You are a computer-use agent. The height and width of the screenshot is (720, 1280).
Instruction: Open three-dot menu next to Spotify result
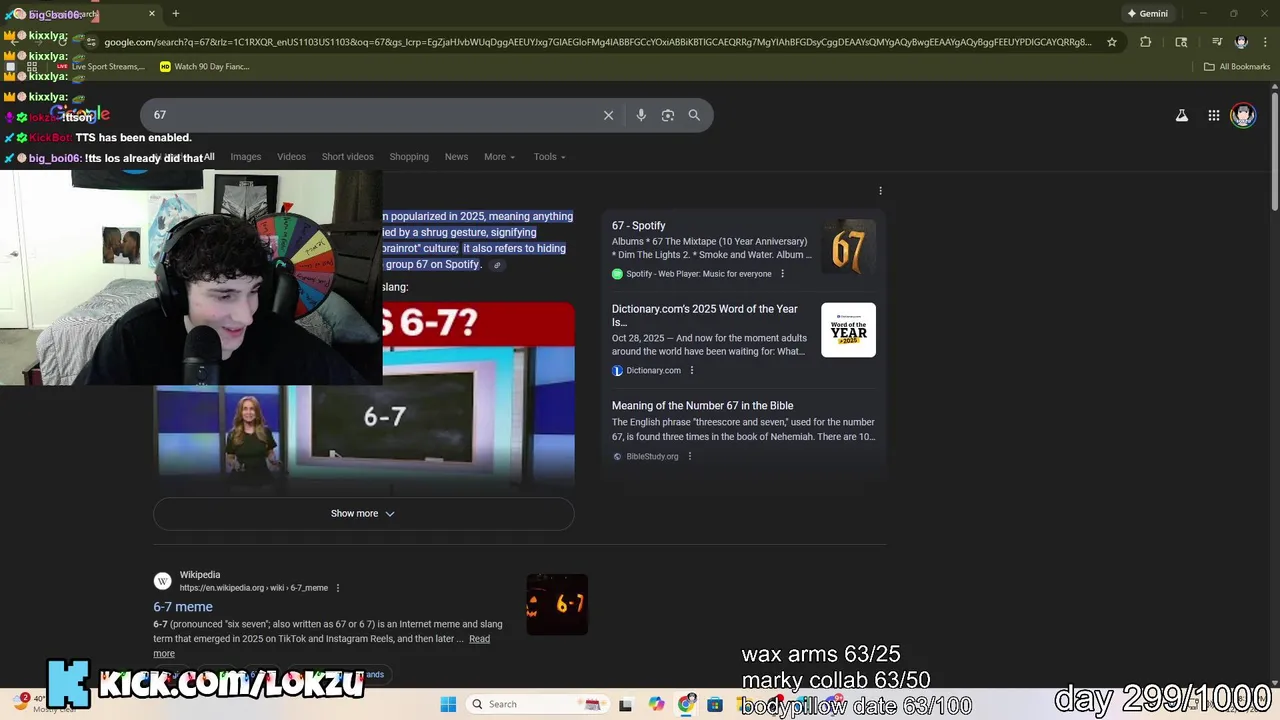(782, 274)
